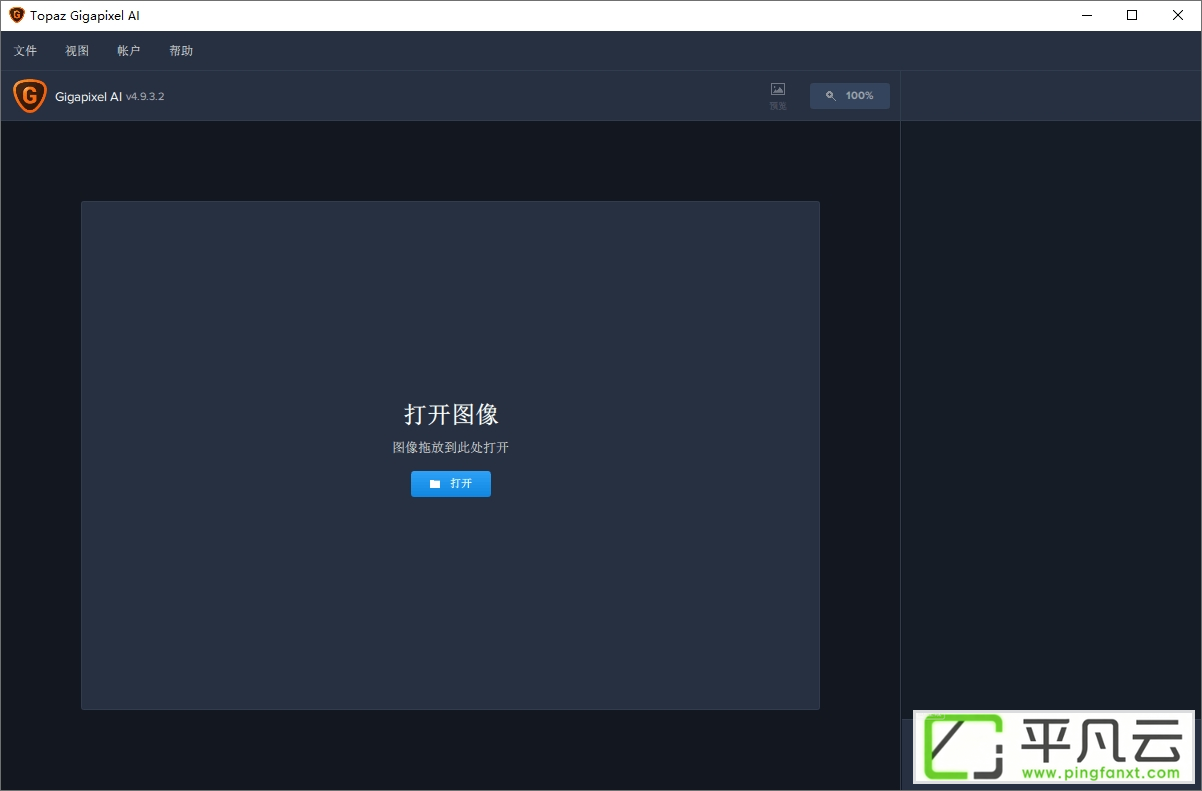1202x791 pixels.
Task: Open the 帐户 menu
Action: click(129, 51)
